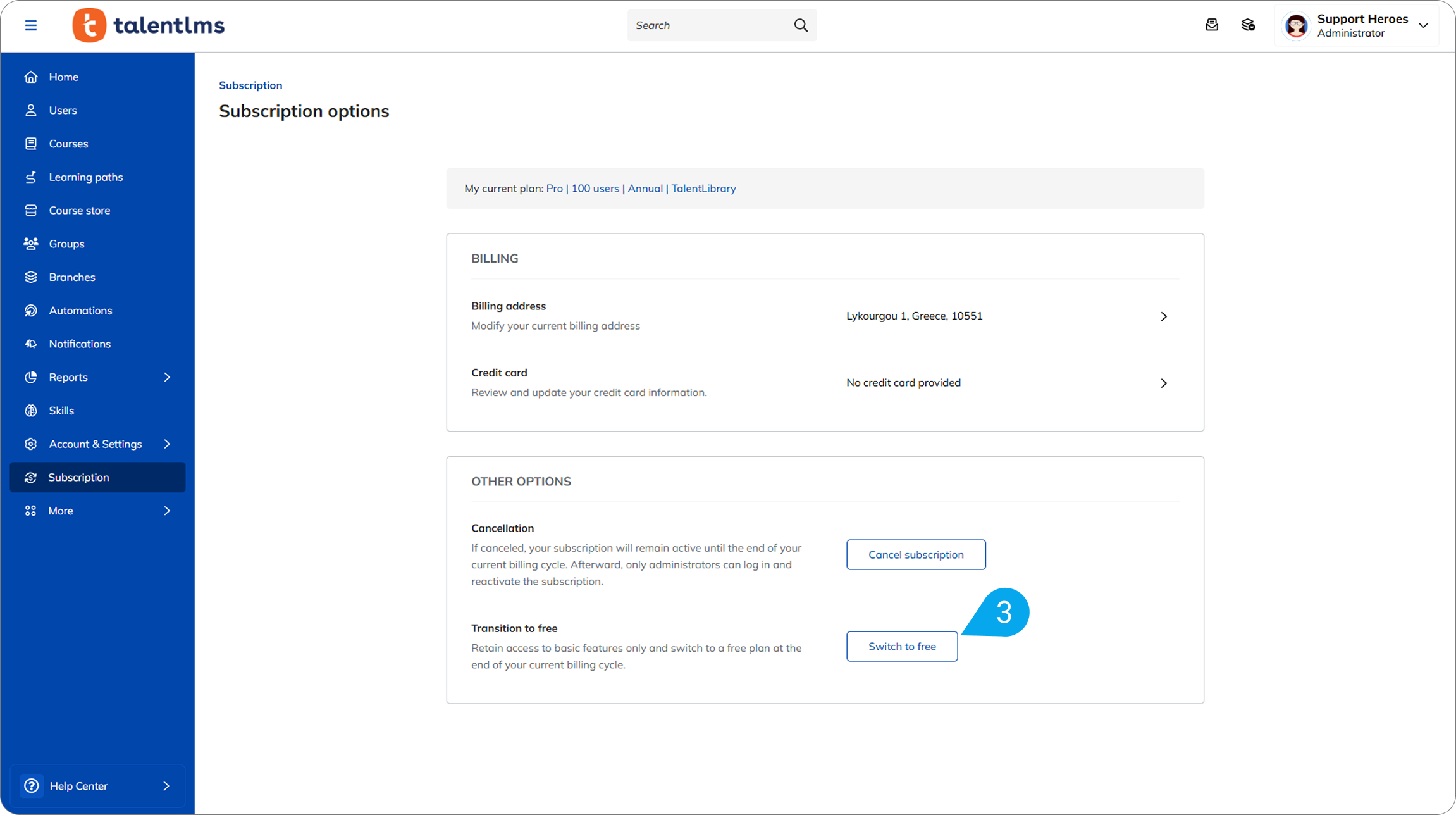
Task: Expand the More menu chevron
Action: click(x=167, y=511)
